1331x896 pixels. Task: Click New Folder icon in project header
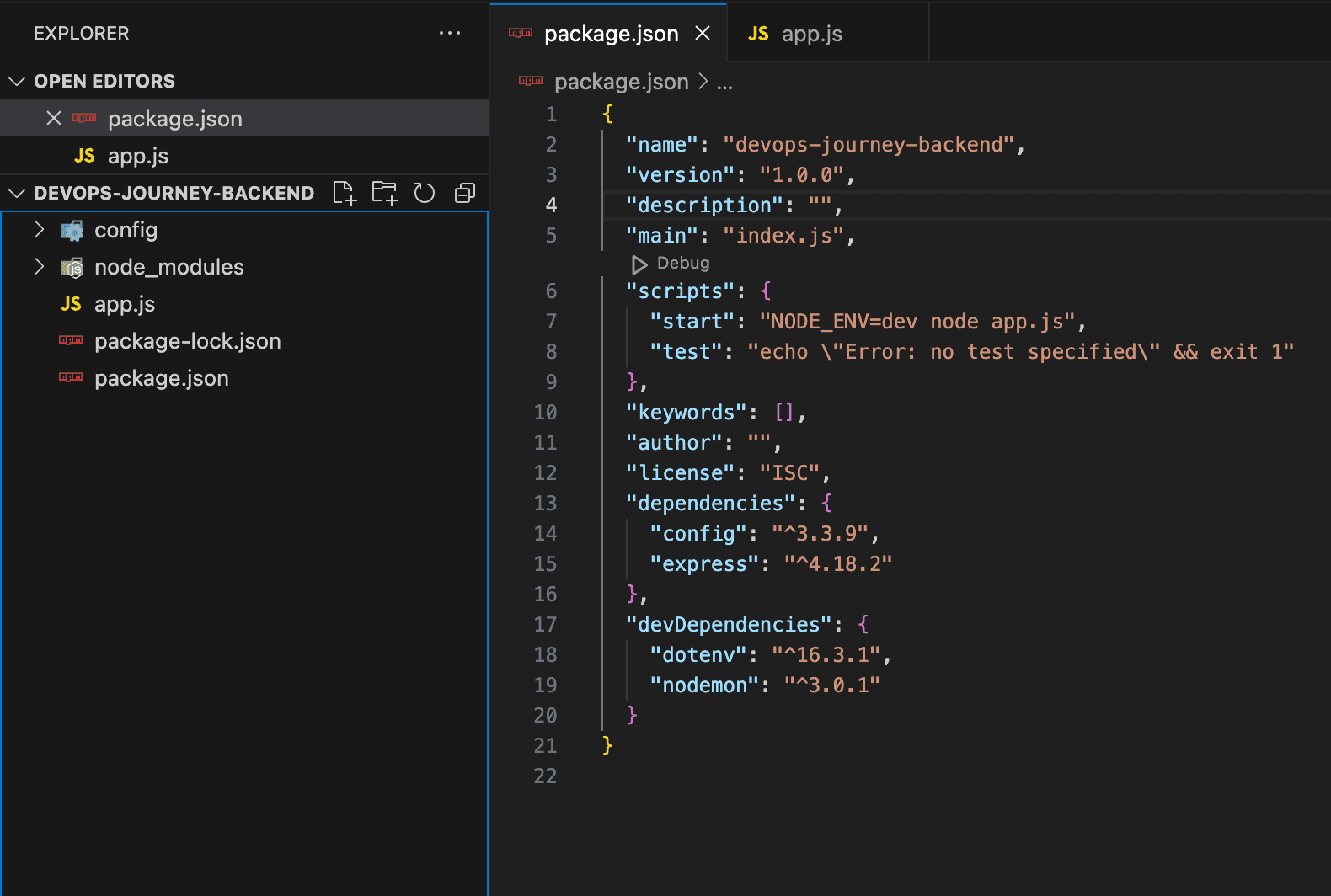point(385,193)
